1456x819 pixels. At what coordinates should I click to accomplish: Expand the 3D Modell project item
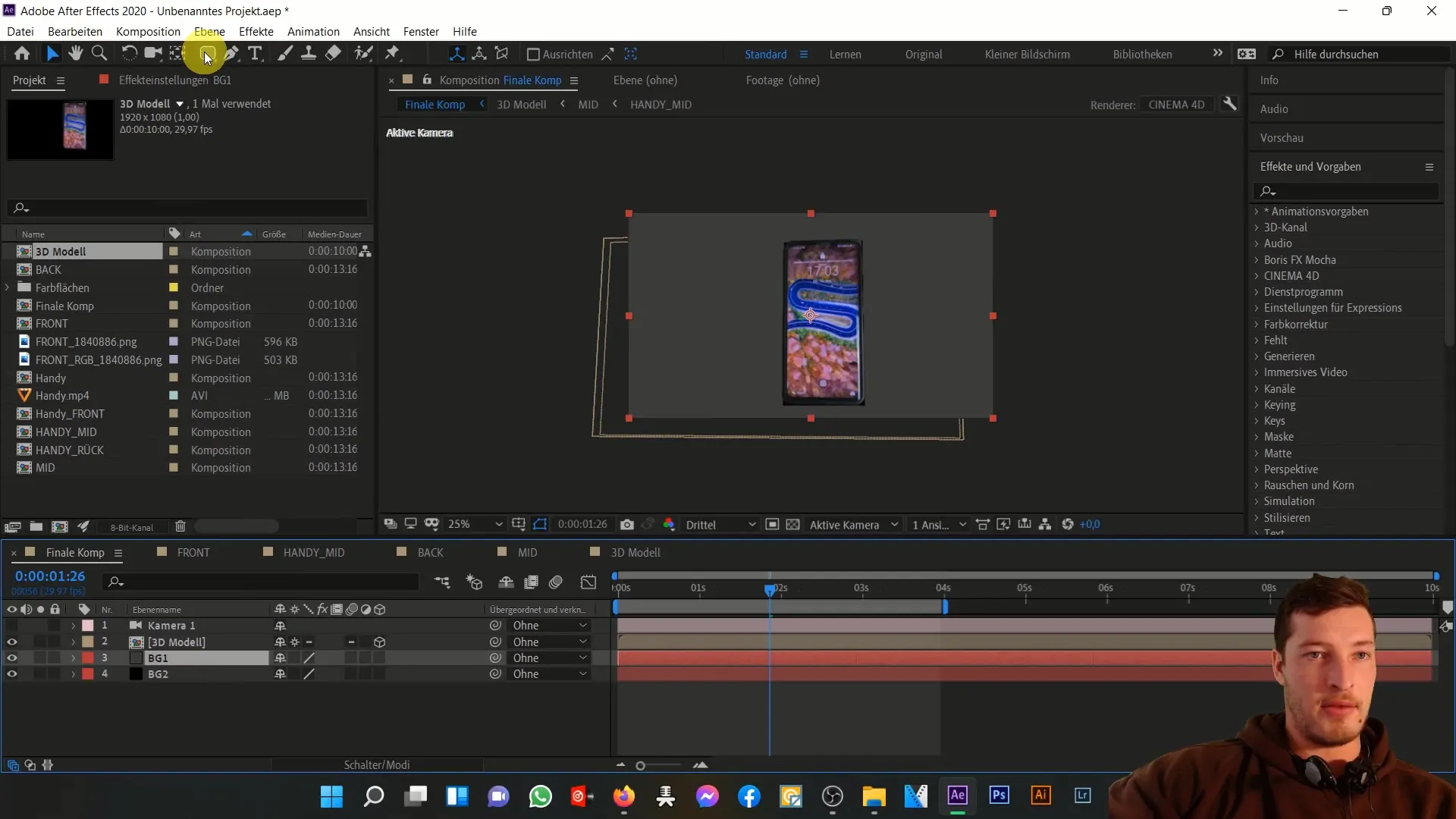[x=9, y=251]
